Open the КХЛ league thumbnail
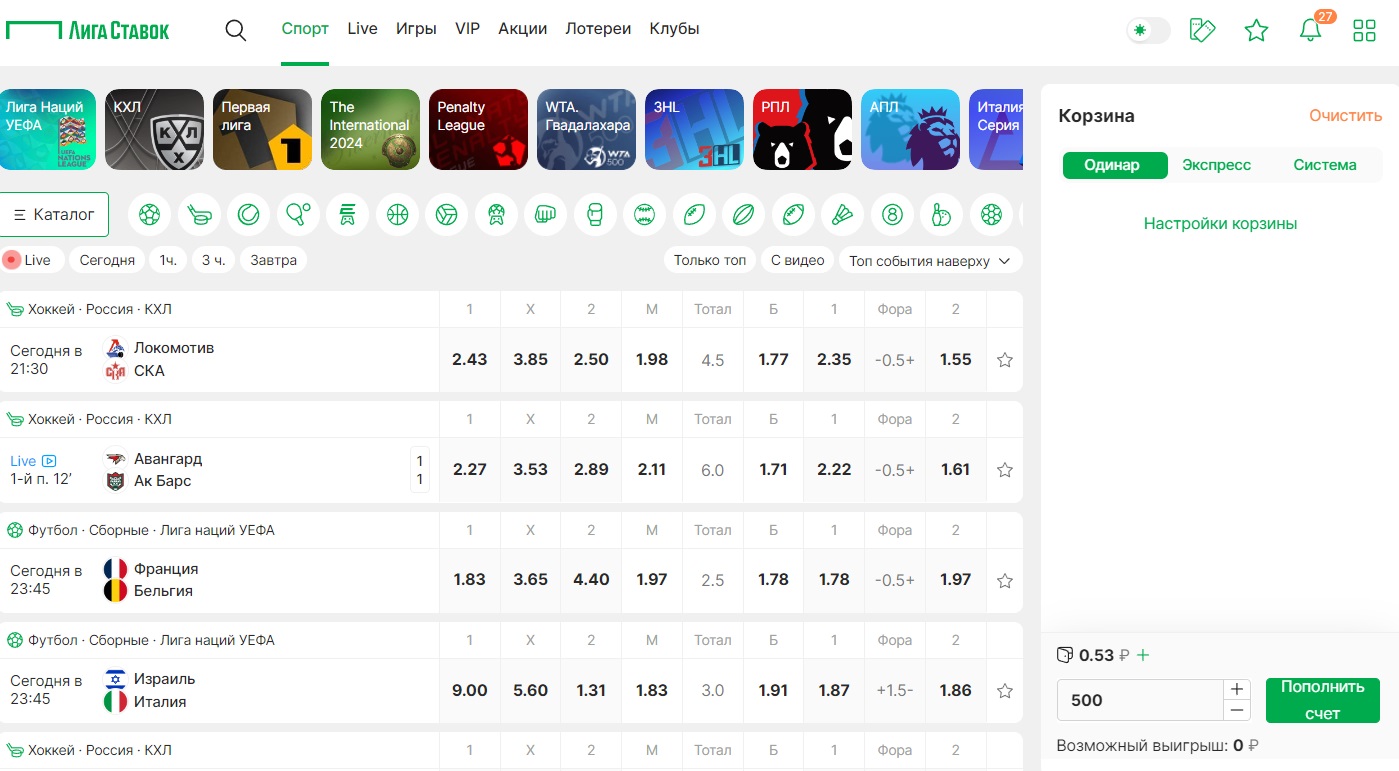The width and height of the screenshot is (1399, 771). [155, 130]
